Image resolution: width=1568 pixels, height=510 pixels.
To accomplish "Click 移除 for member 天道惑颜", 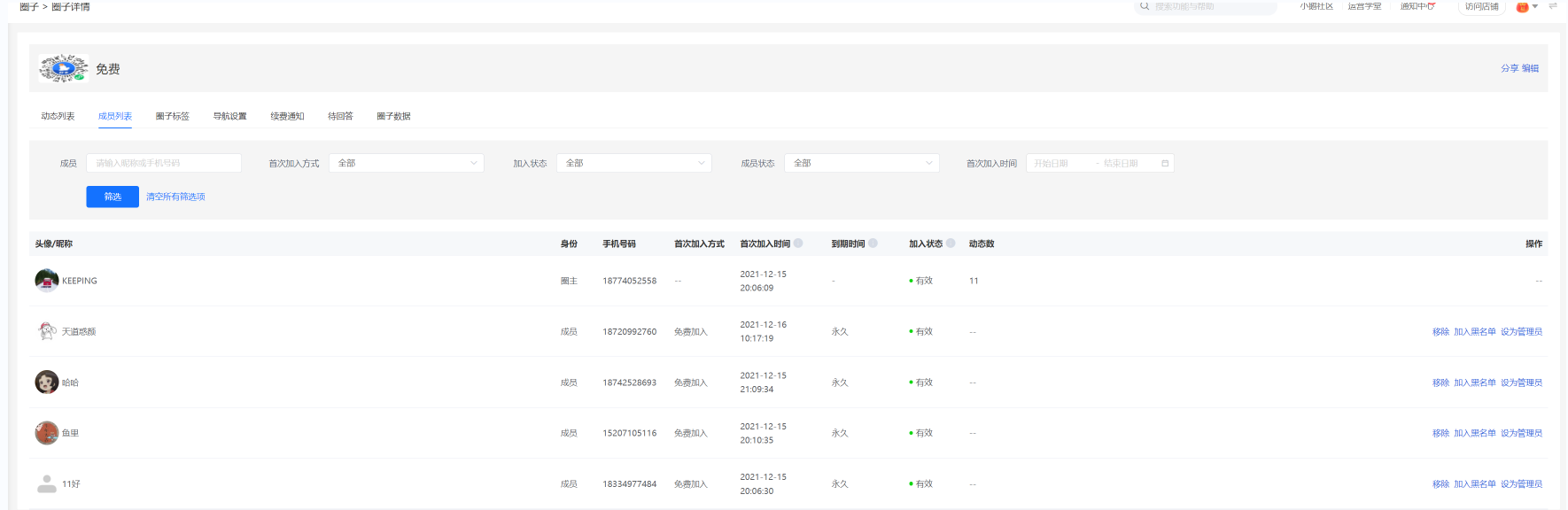I will tap(1440, 332).
